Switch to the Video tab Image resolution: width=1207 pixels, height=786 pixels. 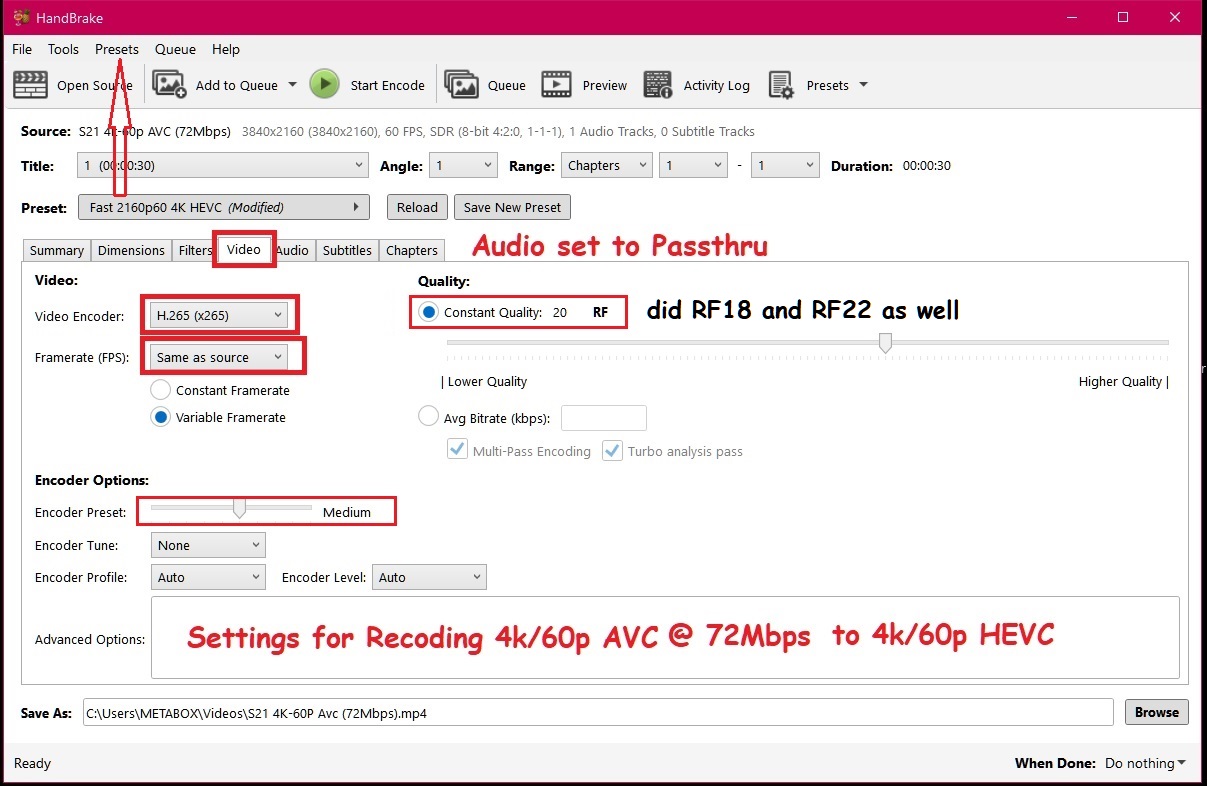243,249
